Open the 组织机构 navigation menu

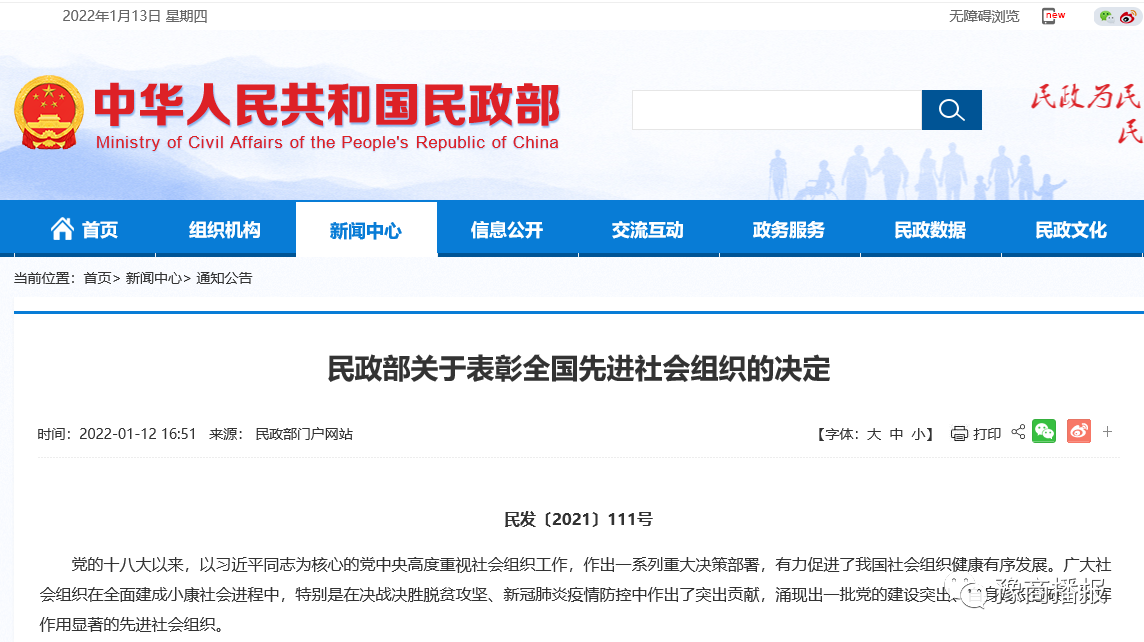pos(225,230)
